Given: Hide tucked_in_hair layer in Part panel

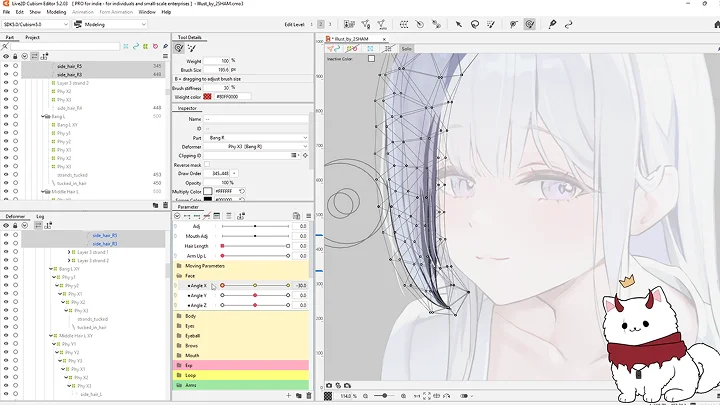Looking at the screenshot, I should [x=6, y=183].
